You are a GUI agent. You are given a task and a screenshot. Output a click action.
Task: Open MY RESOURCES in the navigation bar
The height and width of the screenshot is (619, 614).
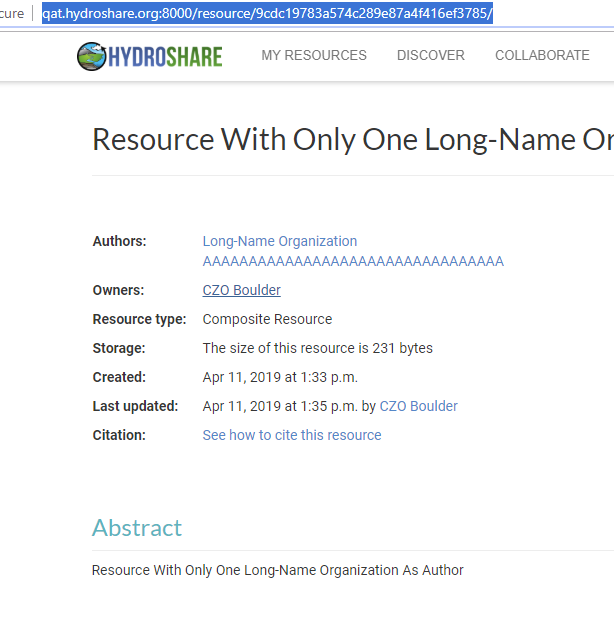(x=314, y=55)
